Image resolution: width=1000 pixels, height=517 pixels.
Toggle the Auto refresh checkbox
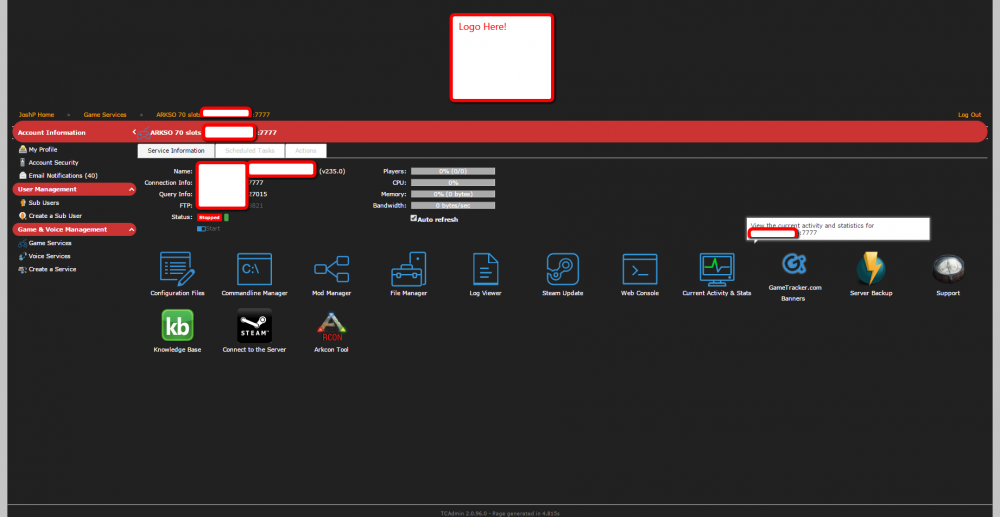(414, 218)
